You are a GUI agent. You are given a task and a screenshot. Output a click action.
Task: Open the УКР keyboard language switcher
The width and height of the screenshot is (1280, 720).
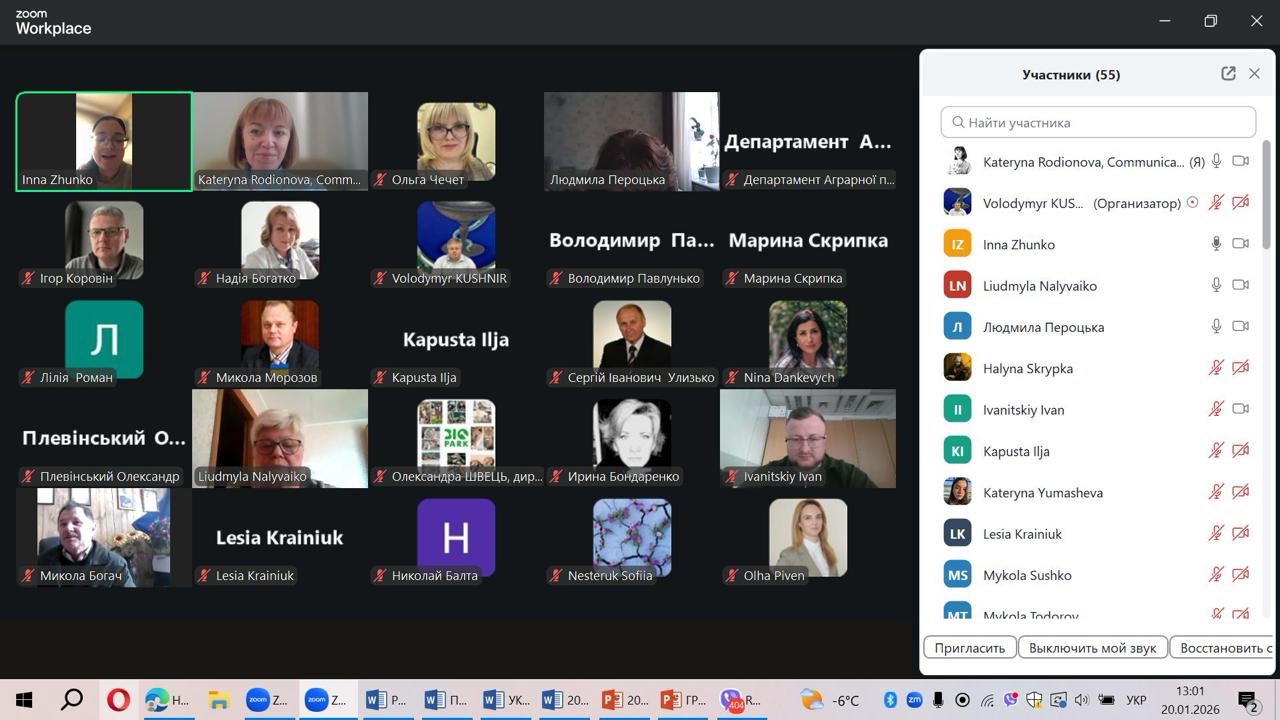[x=1136, y=700]
